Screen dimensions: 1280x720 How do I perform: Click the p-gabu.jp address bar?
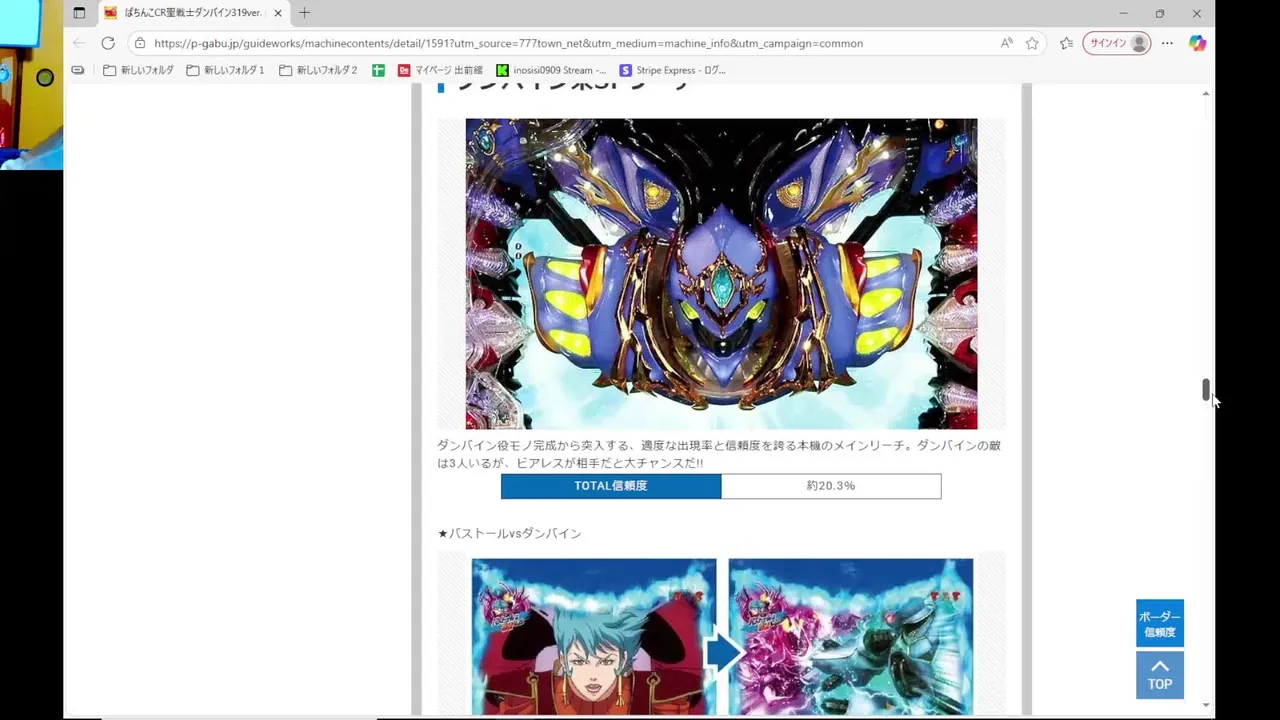pos(508,43)
